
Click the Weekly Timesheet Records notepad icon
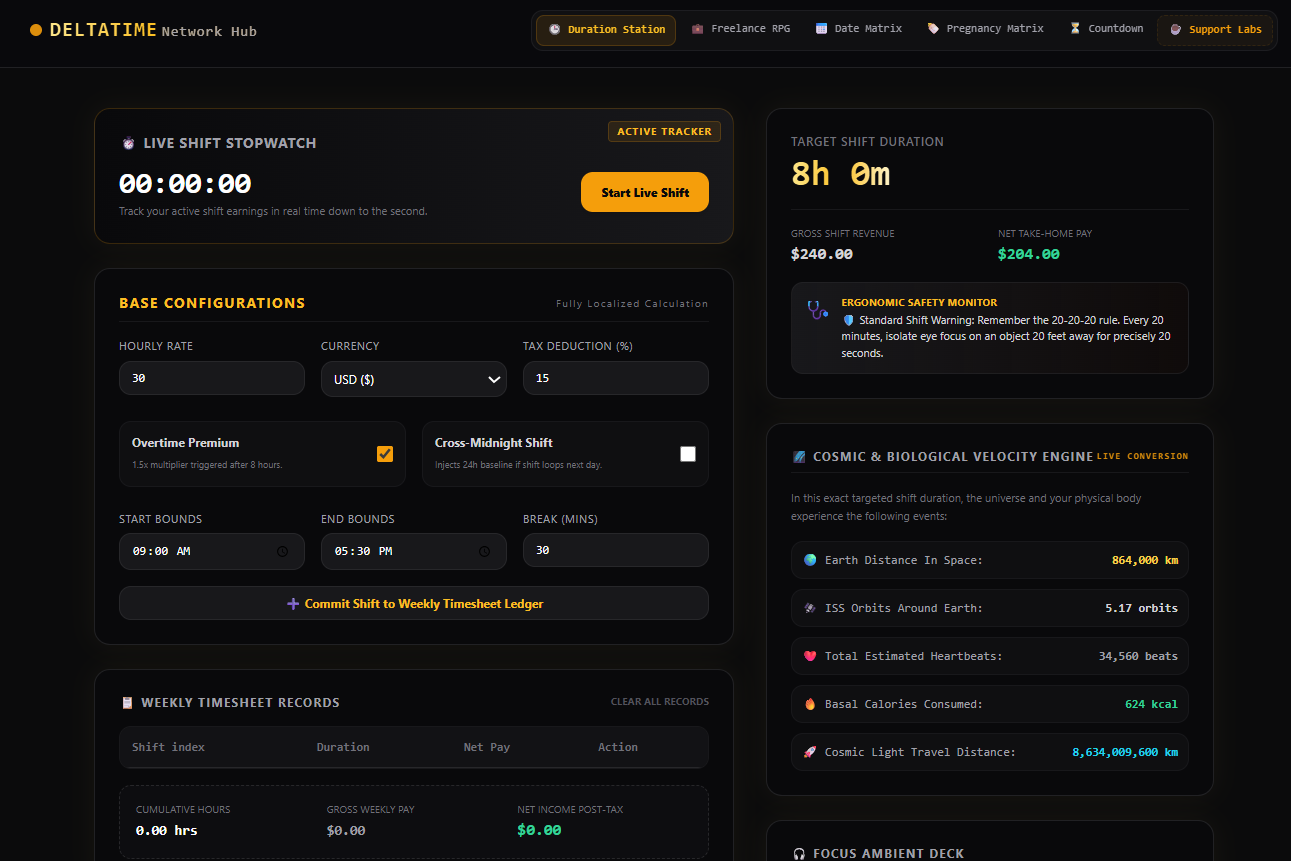tap(127, 703)
